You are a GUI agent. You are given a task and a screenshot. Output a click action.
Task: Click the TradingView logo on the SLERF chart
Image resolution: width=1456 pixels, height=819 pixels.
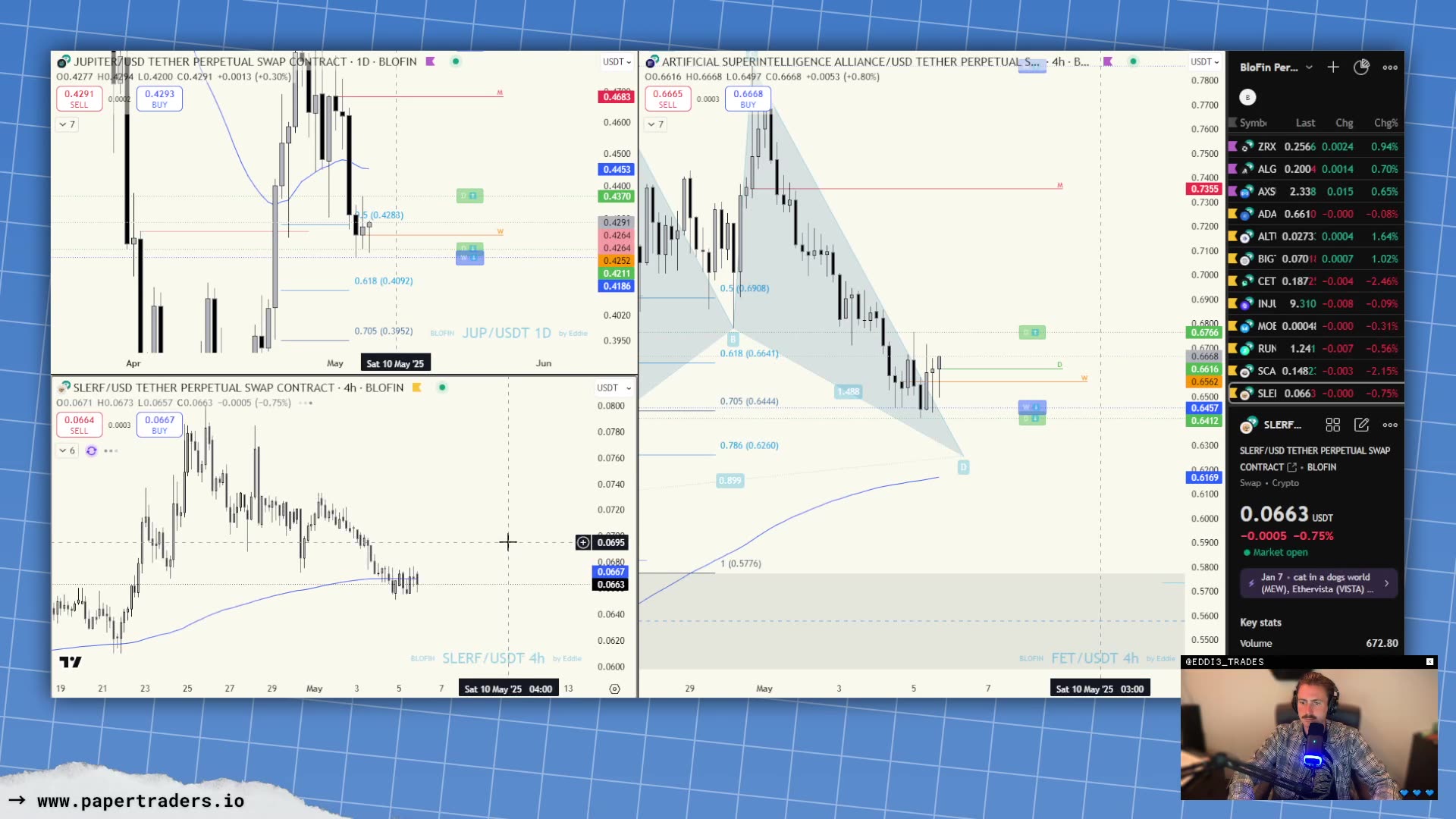coord(69,662)
